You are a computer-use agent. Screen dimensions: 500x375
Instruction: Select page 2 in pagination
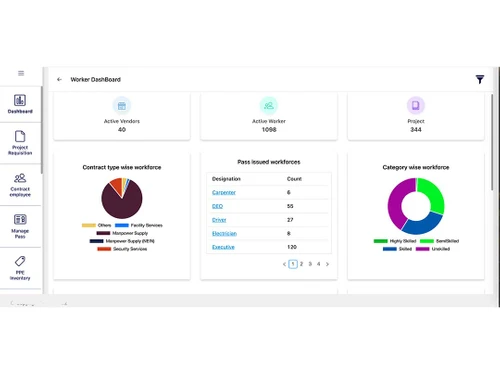pyautogui.click(x=301, y=264)
